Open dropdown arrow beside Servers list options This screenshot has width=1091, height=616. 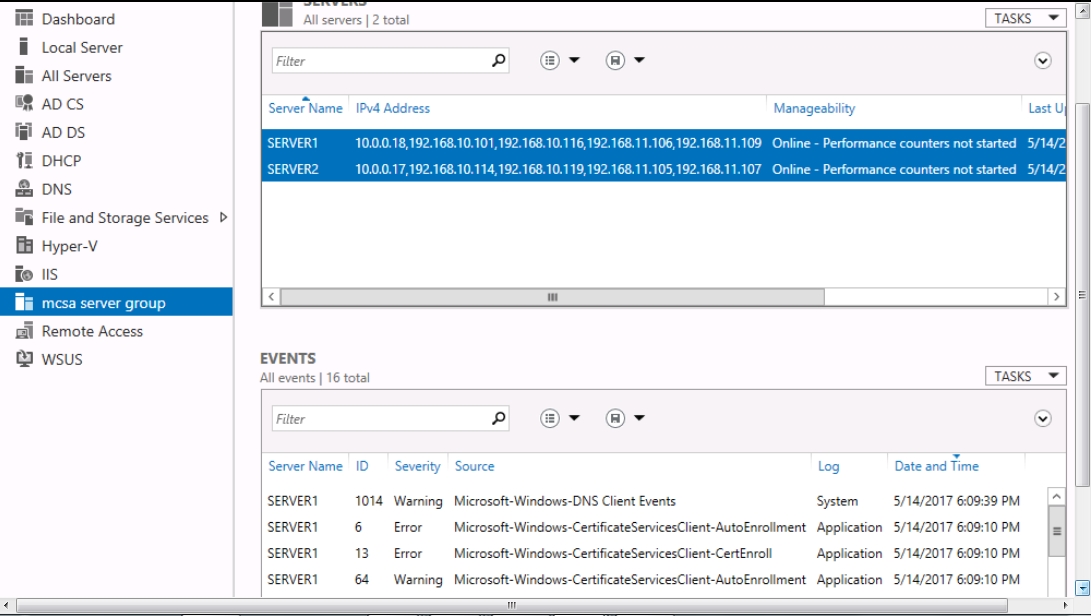click(574, 61)
